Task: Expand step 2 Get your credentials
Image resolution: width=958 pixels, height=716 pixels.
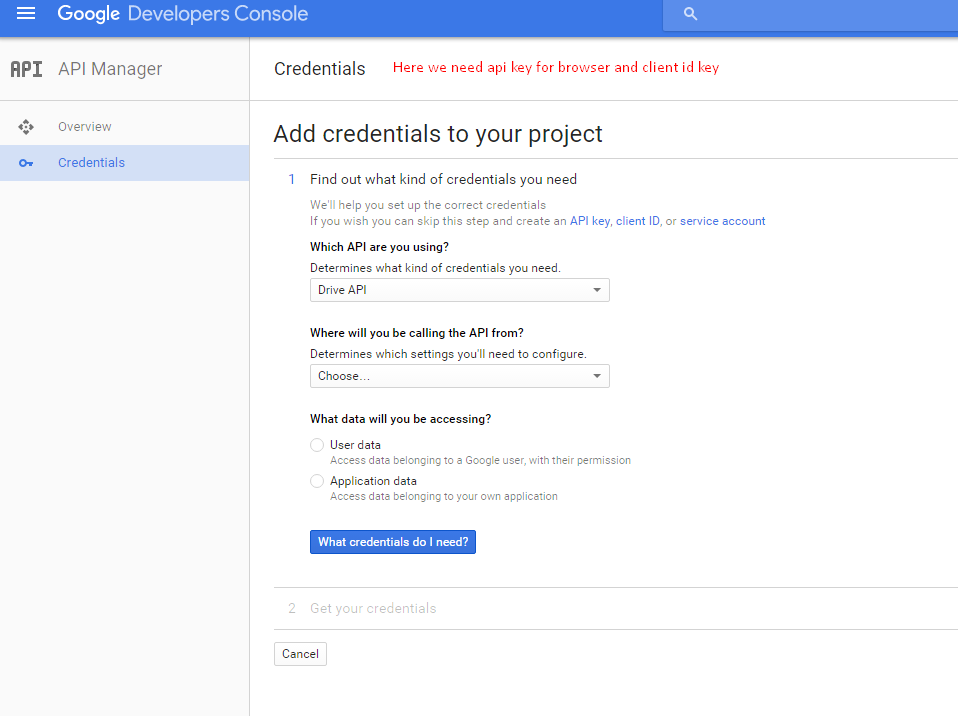Action: coord(373,608)
